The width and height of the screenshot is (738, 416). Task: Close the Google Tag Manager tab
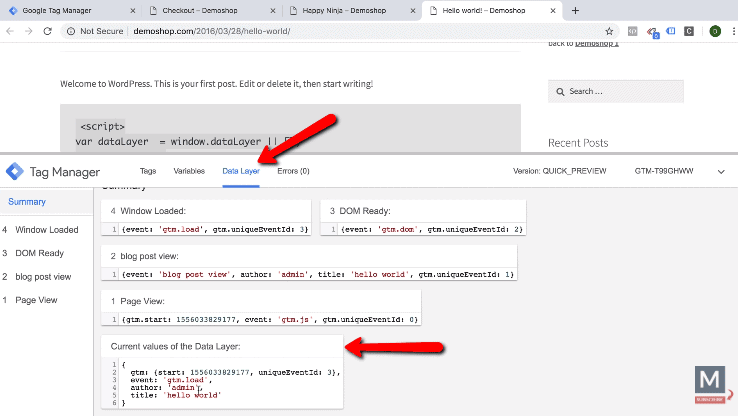tap(133, 10)
